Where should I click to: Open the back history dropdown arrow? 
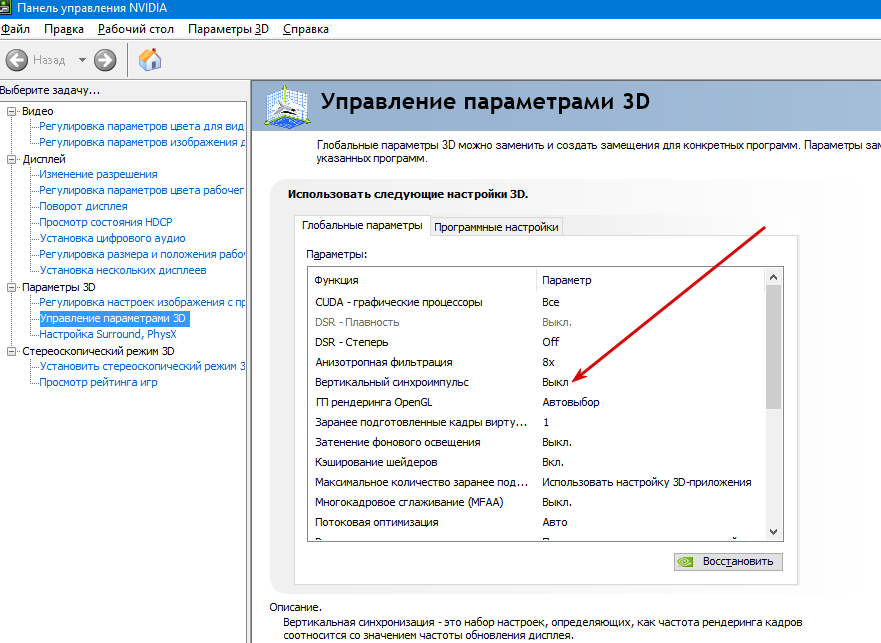(82, 60)
